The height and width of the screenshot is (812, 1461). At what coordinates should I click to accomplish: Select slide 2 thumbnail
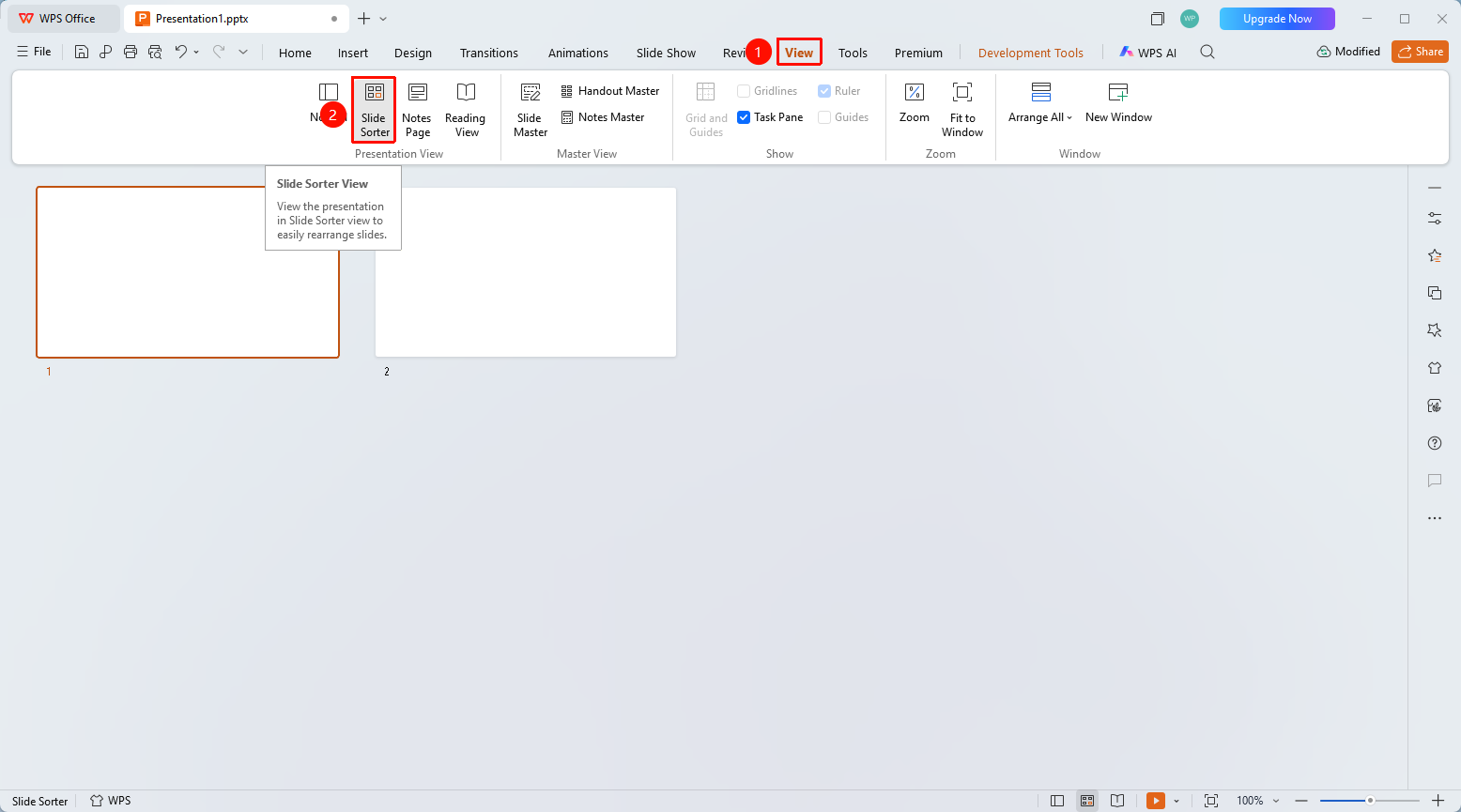coord(526,272)
